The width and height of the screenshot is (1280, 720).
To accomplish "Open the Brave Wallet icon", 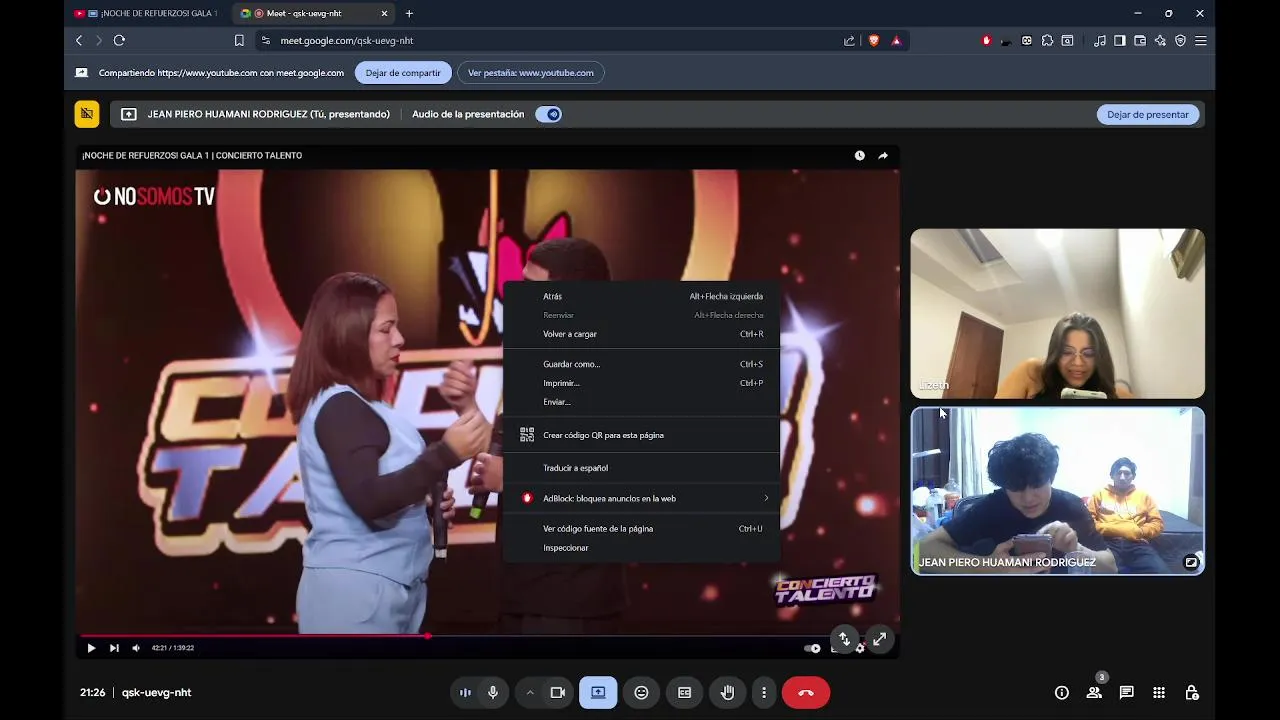I will [1140, 40].
